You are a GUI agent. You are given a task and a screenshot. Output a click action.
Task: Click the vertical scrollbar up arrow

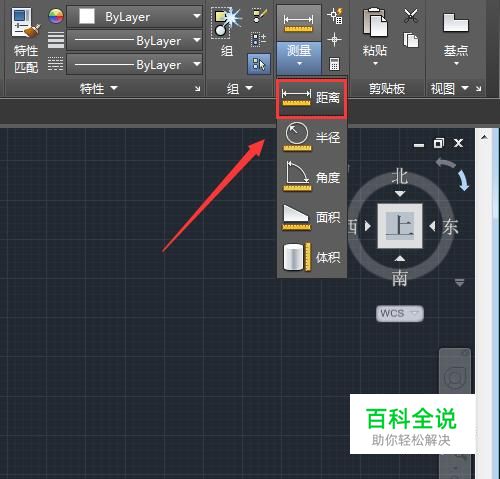click(484, 137)
